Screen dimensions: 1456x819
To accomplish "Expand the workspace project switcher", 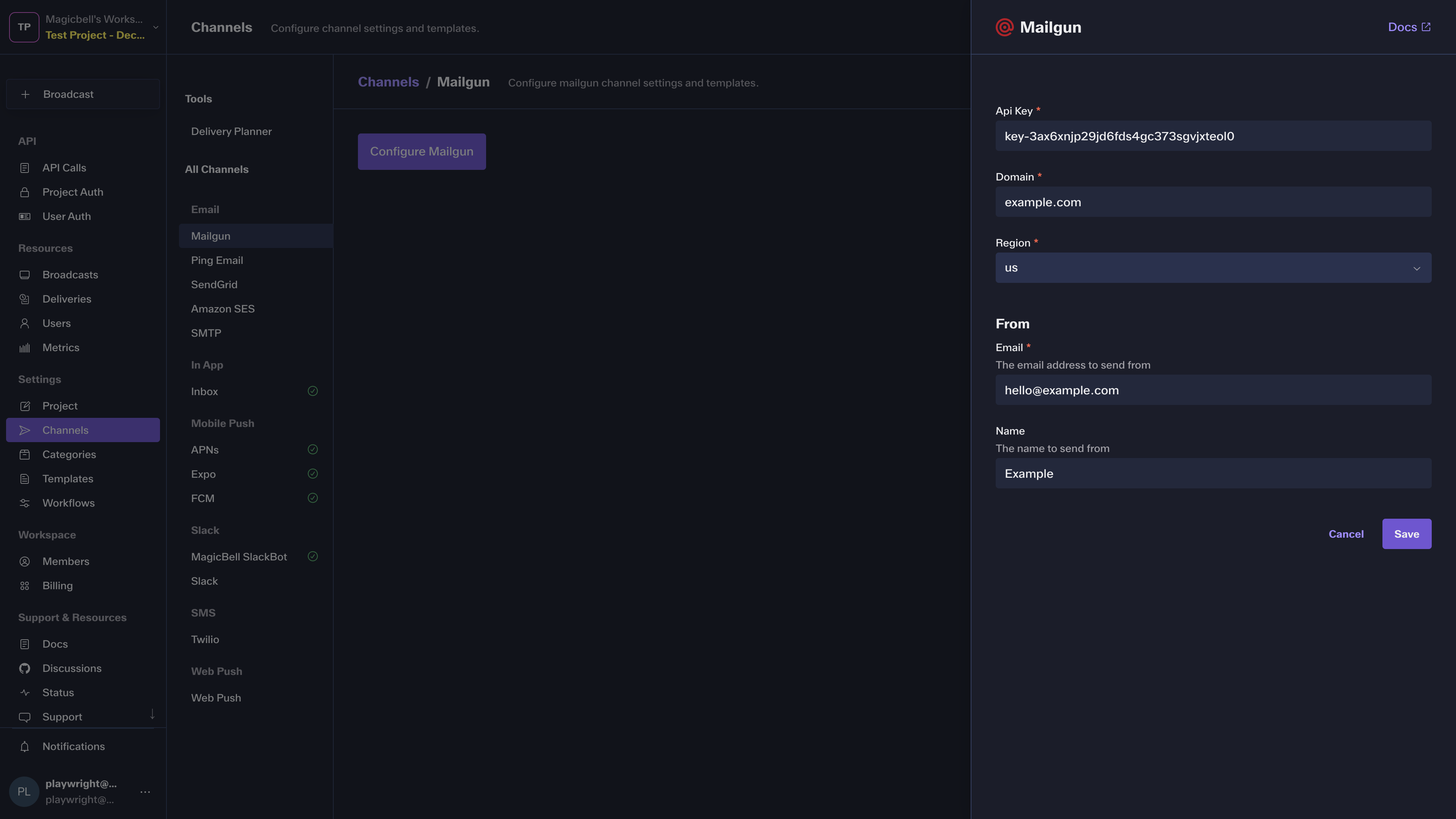I will [x=155, y=27].
